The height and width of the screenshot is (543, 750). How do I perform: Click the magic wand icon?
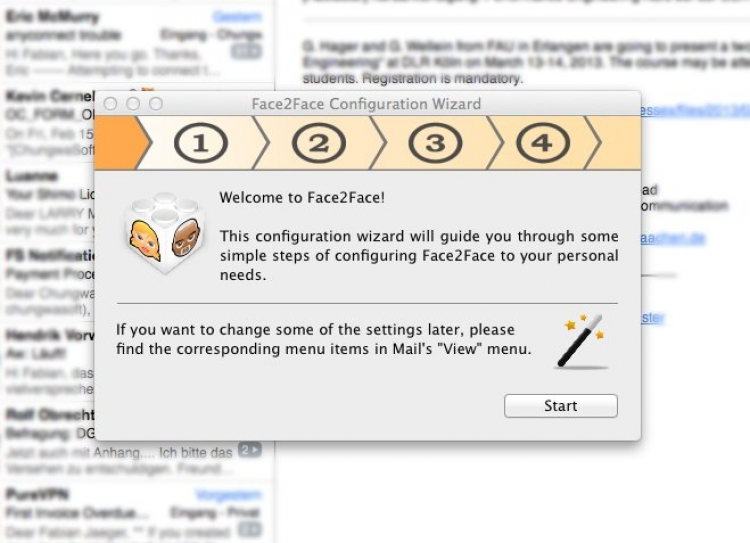tap(583, 341)
